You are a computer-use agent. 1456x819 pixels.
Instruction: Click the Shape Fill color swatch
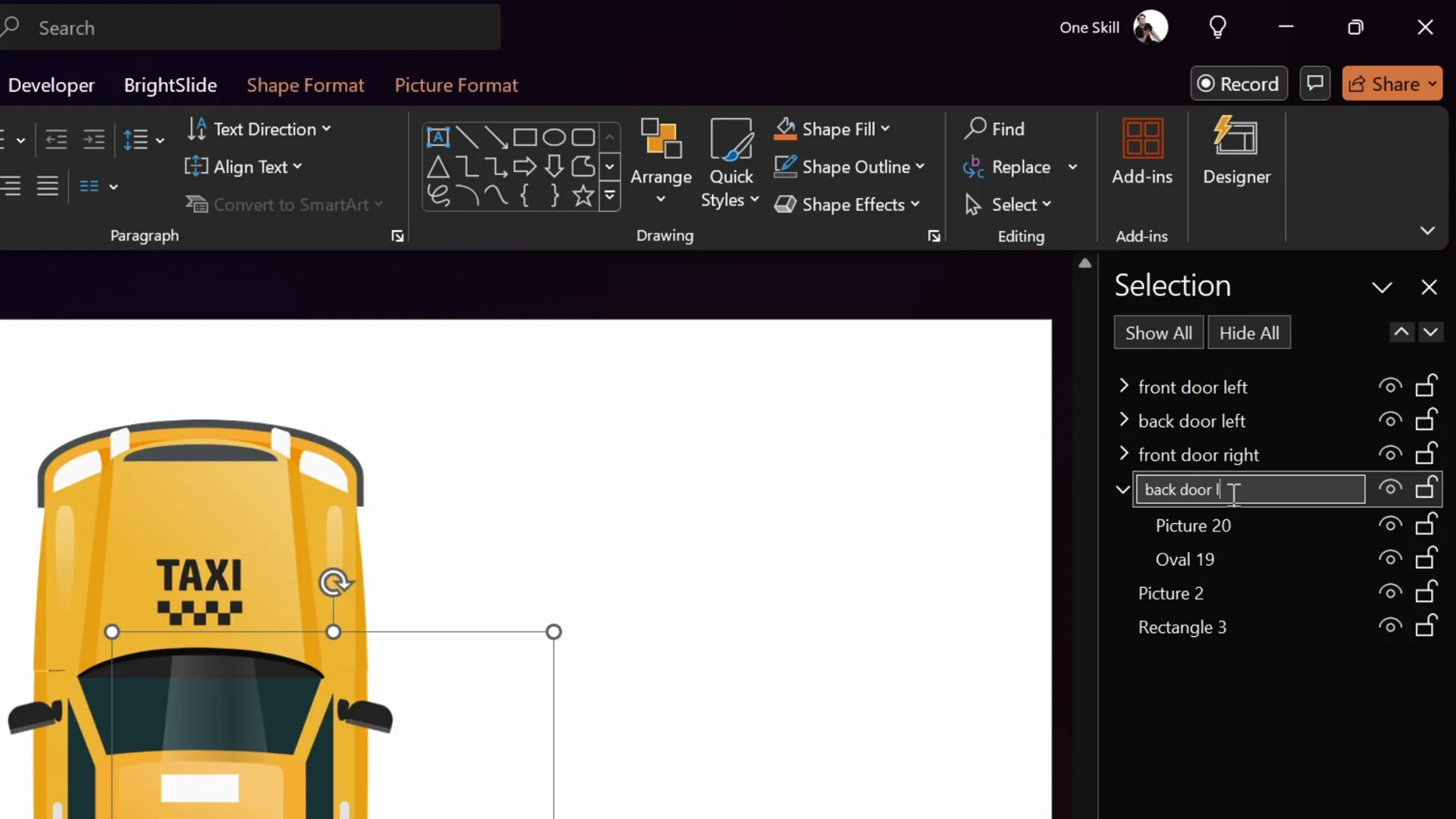click(787, 129)
